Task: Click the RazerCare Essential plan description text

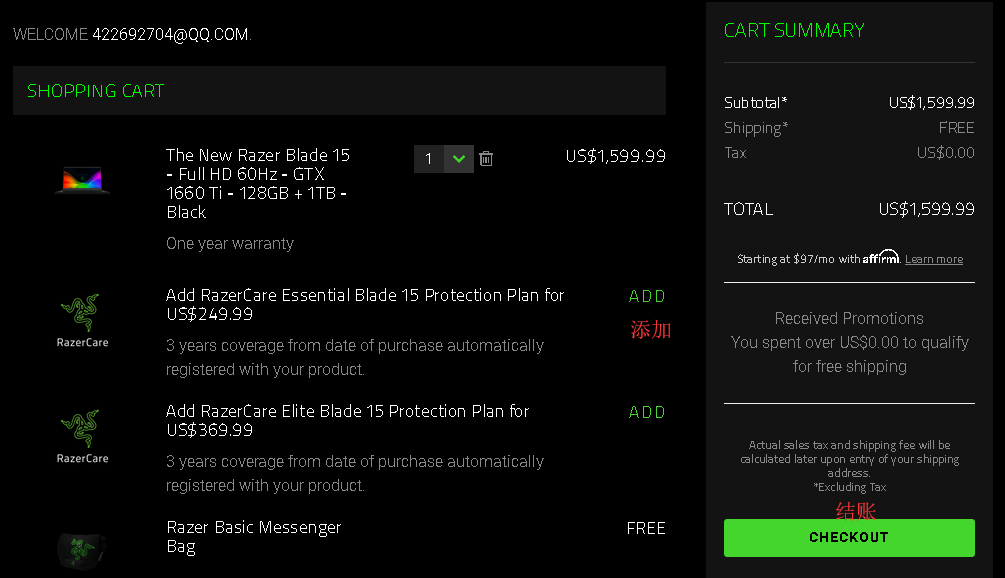Action: point(355,357)
